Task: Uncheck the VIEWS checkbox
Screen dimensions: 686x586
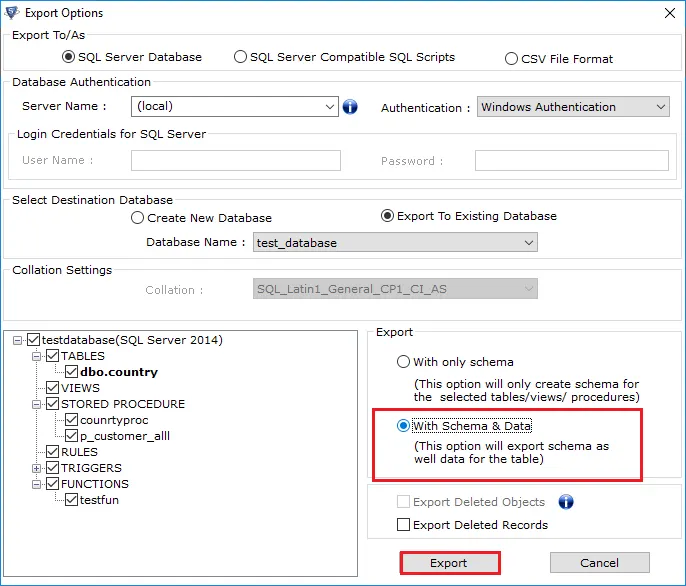Action: coord(52,388)
